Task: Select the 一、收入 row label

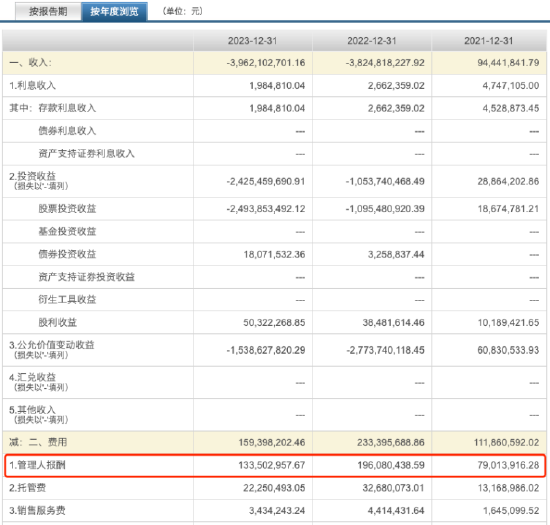Action: [31, 63]
